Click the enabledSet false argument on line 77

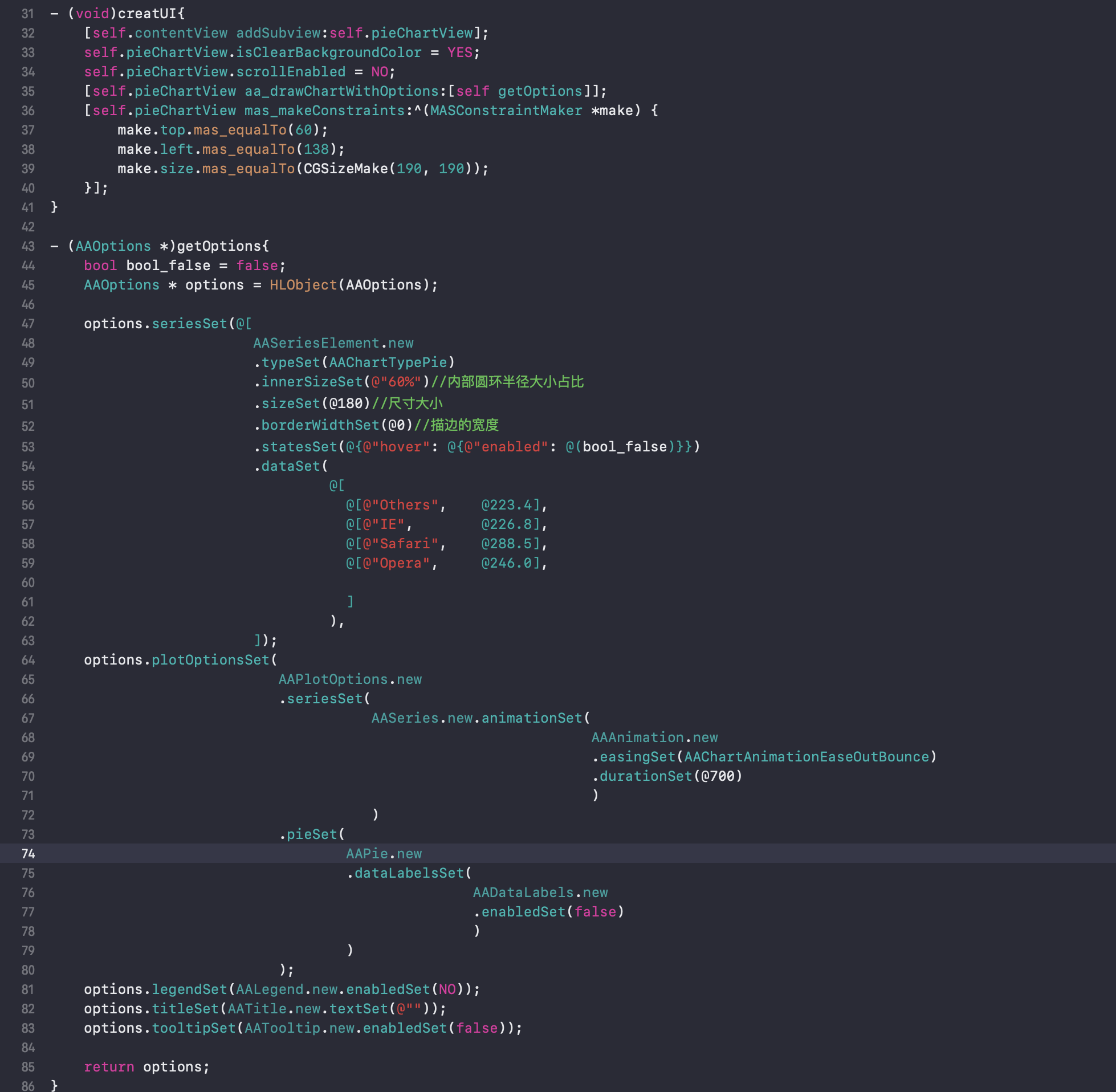(x=595, y=911)
